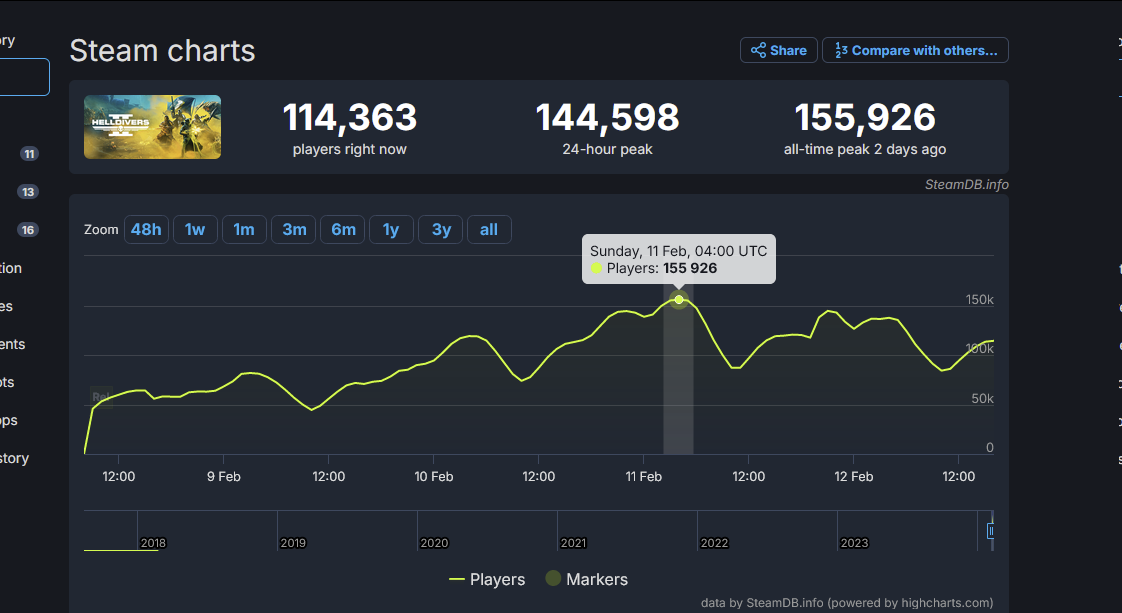The height and width of the screenshot is (613, 1122).
Task: Click the sidebar badge showing 13
Action: point(28,192)
